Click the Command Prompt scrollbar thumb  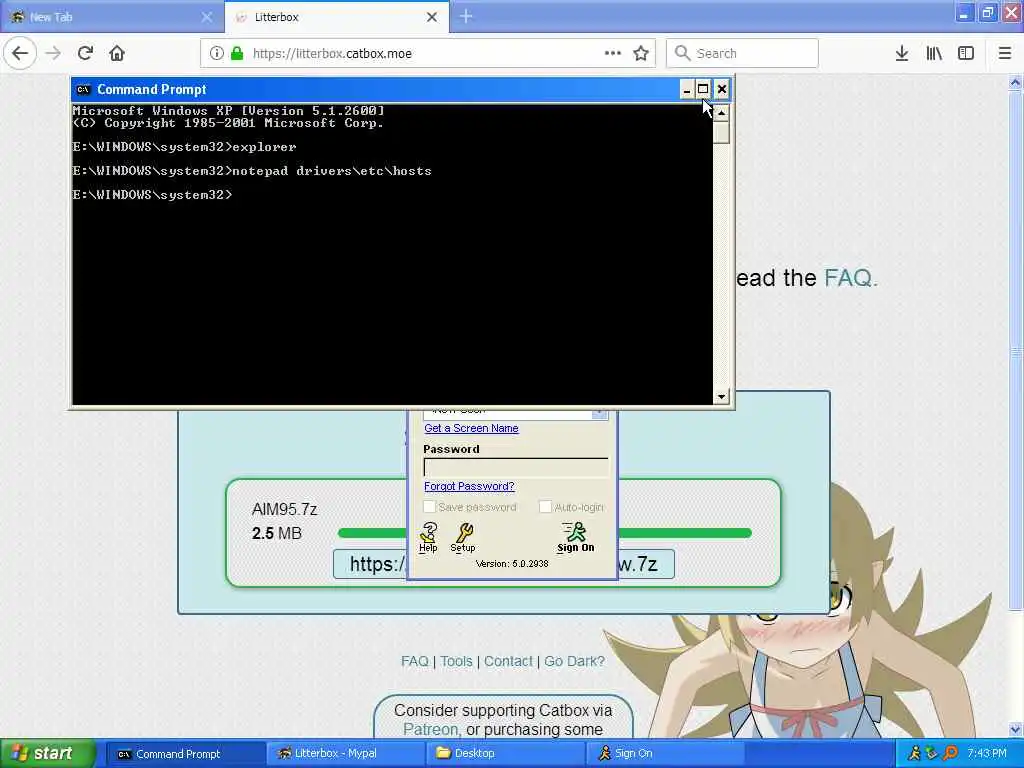[721, 132]
